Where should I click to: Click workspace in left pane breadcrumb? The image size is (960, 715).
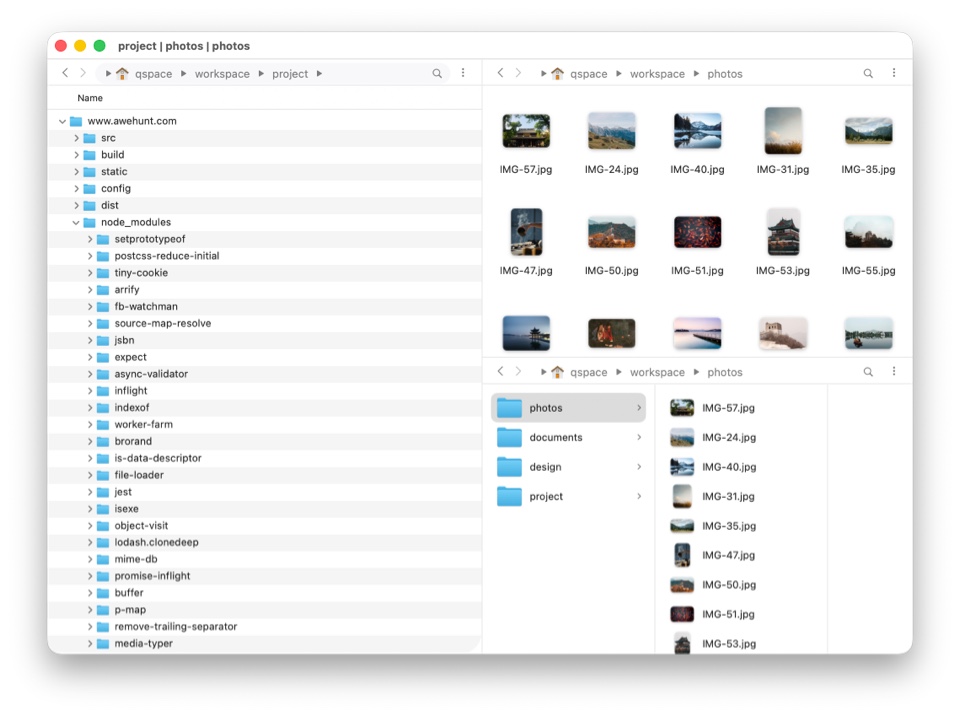tap(222, 74)
